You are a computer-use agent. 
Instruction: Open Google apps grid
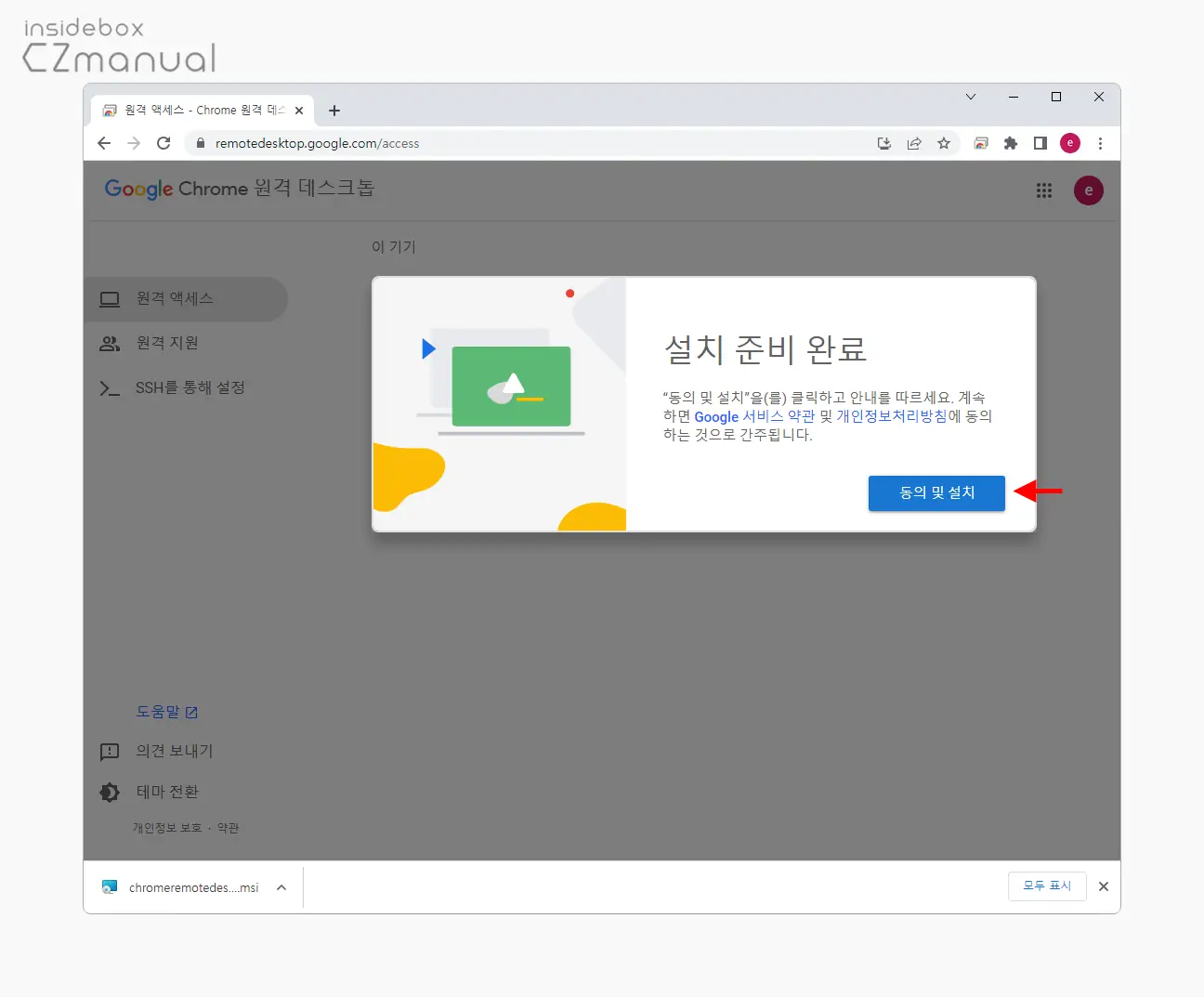(1044, 190)
